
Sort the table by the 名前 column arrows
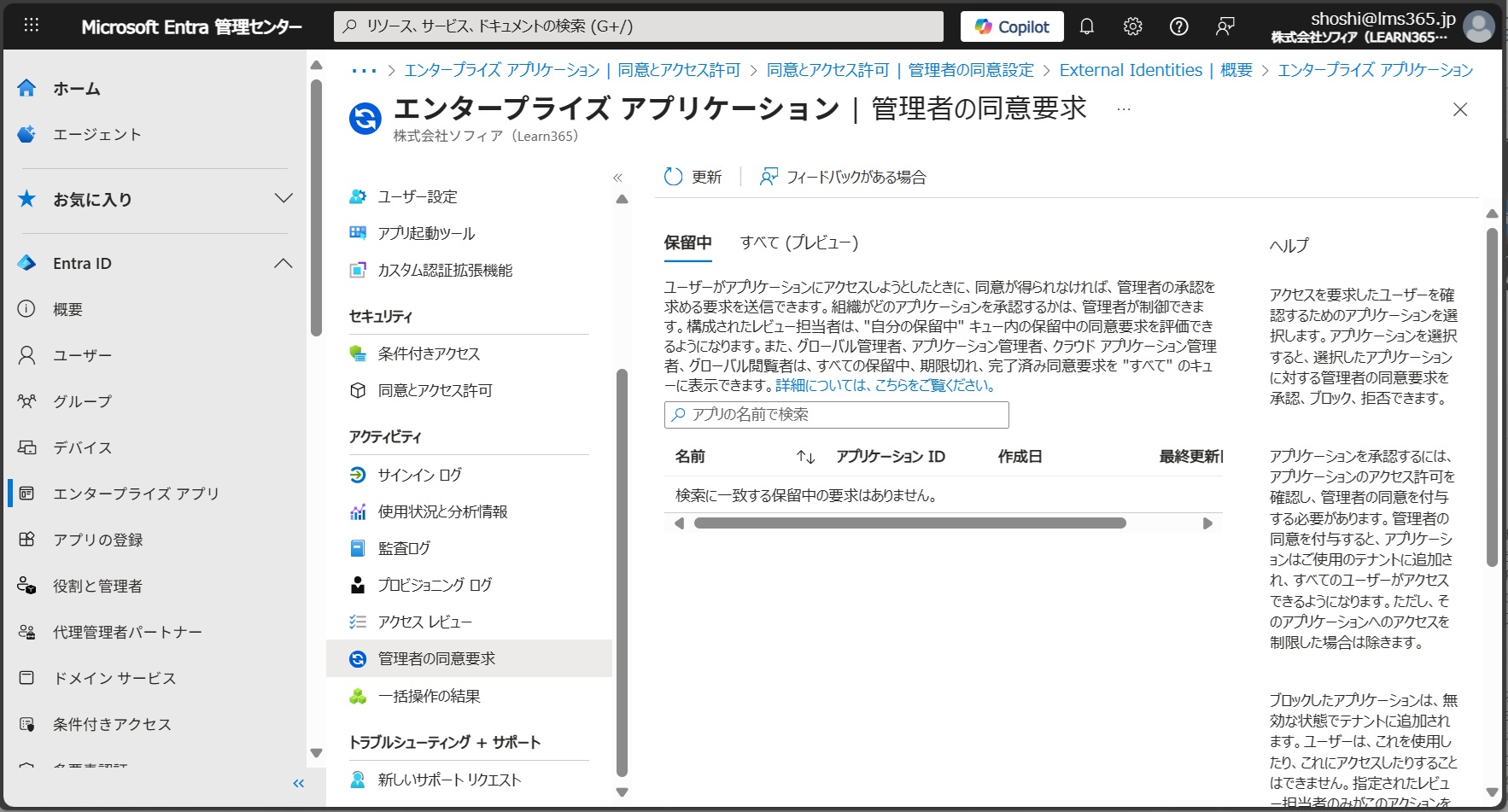[805, 457]
